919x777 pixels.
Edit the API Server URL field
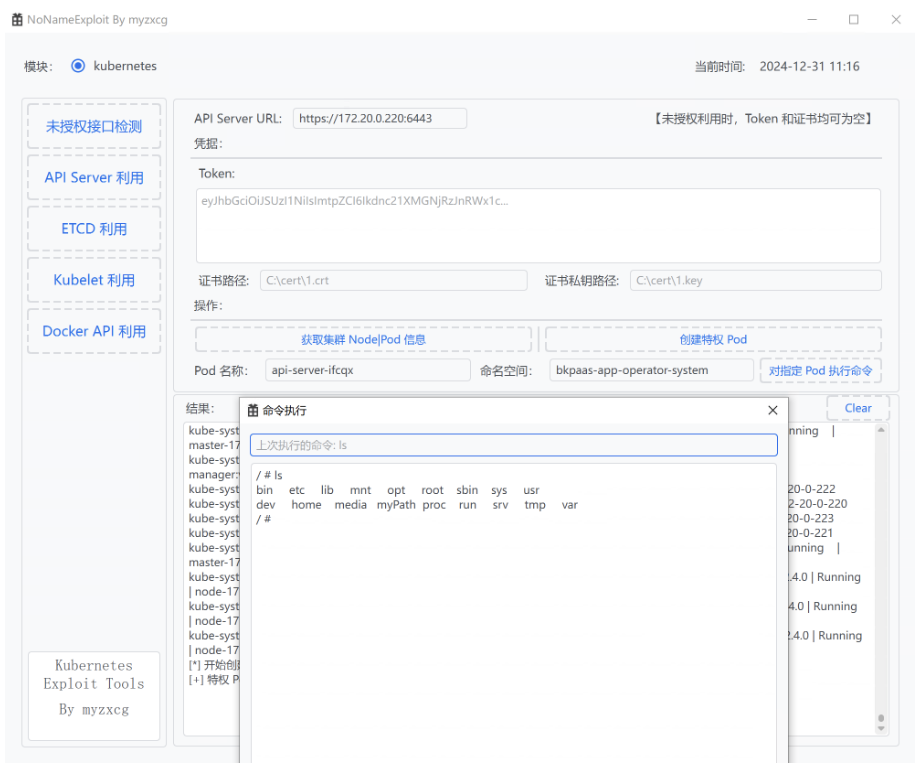(380, 118)
